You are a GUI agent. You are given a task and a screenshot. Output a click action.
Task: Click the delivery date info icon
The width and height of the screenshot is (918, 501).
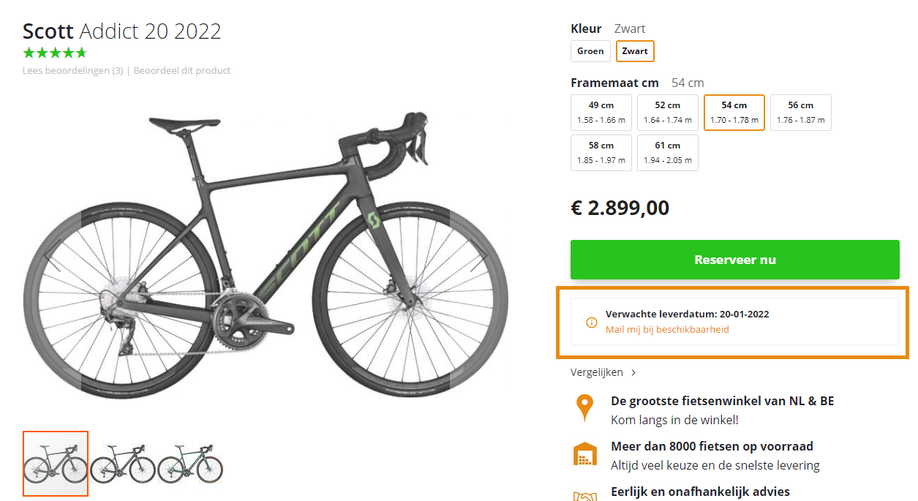coord(591,322)
